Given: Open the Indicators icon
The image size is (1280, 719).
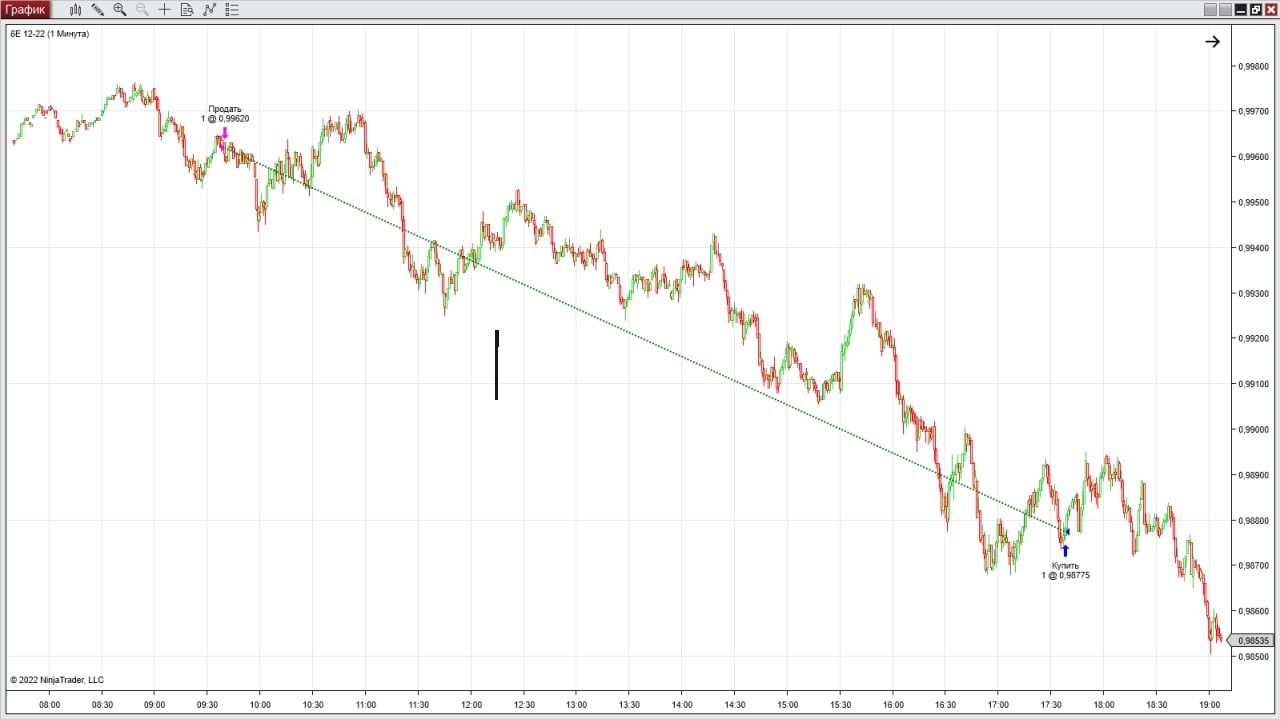Looking at the screenshot, I should [x=209, y=10].
